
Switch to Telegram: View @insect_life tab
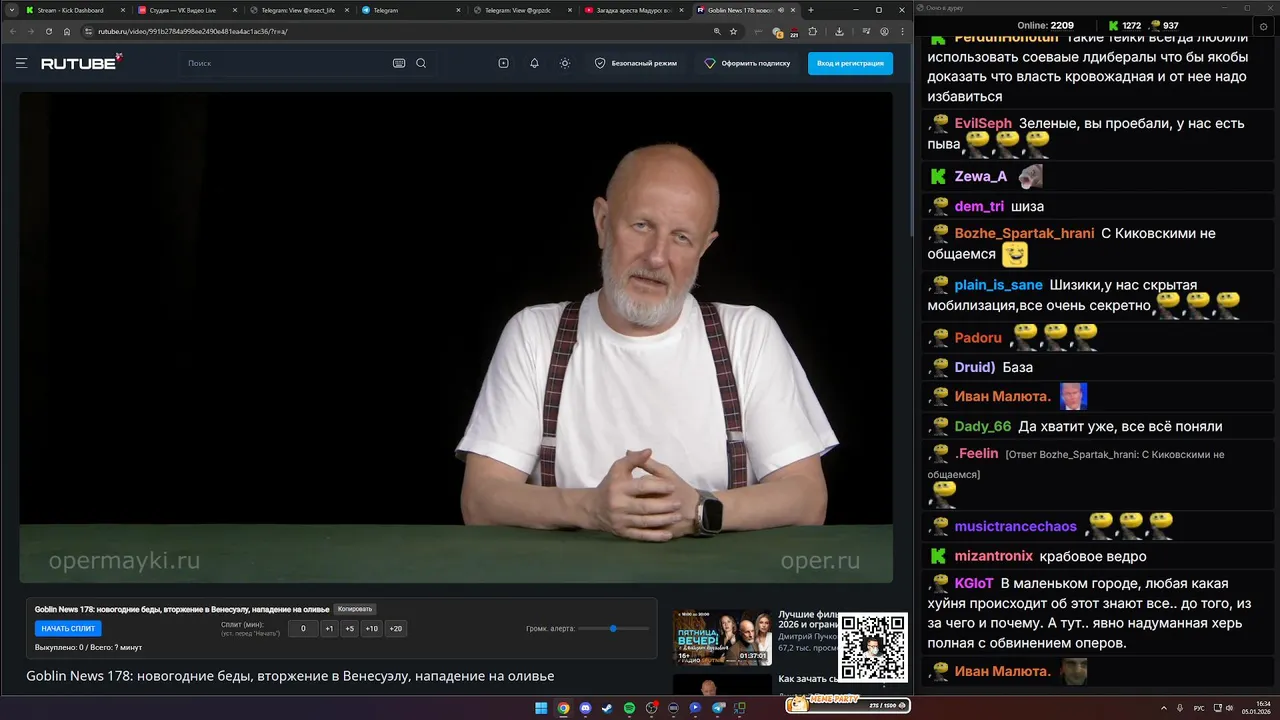click(298, 10)
